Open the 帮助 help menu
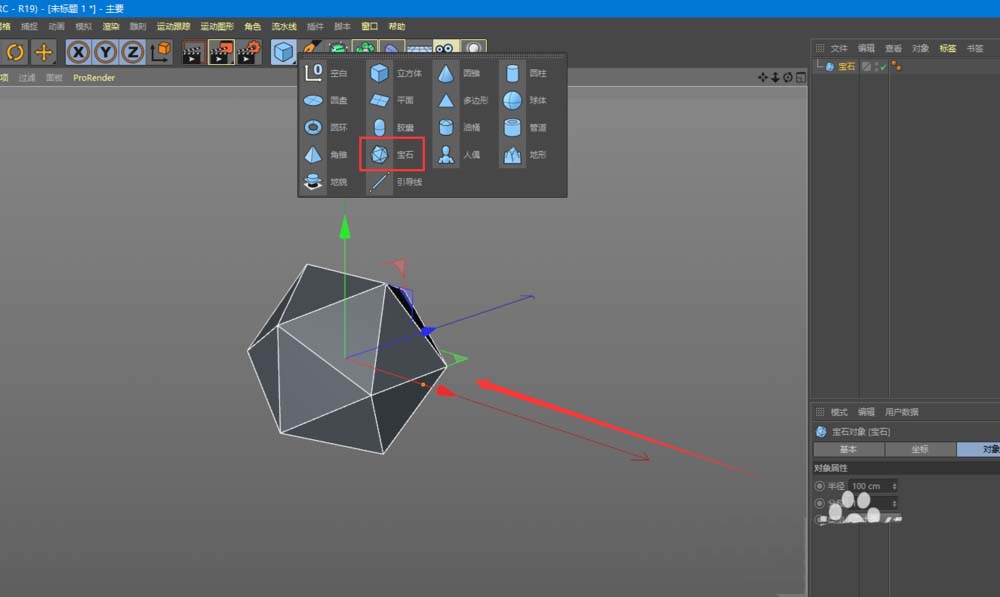The height and width of the screenshot is (597, 1000). [397, 26]
